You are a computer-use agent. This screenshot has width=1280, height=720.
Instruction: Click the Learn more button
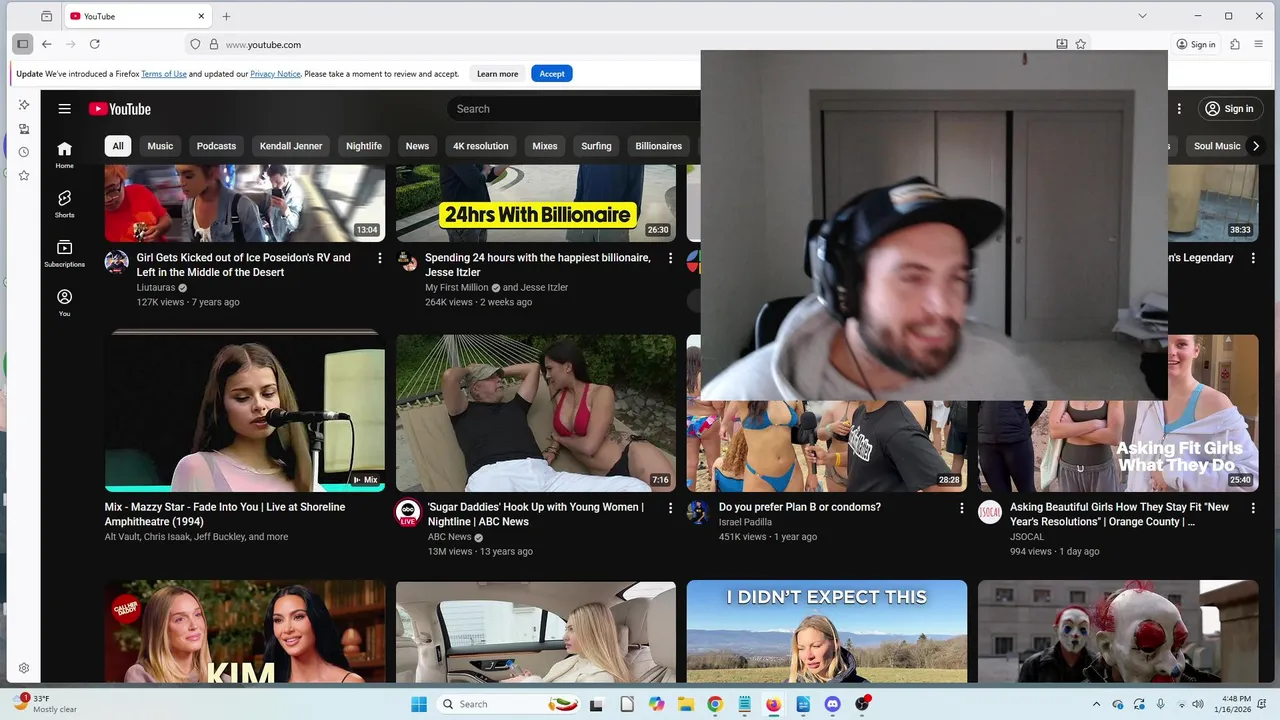pos(497,74)
